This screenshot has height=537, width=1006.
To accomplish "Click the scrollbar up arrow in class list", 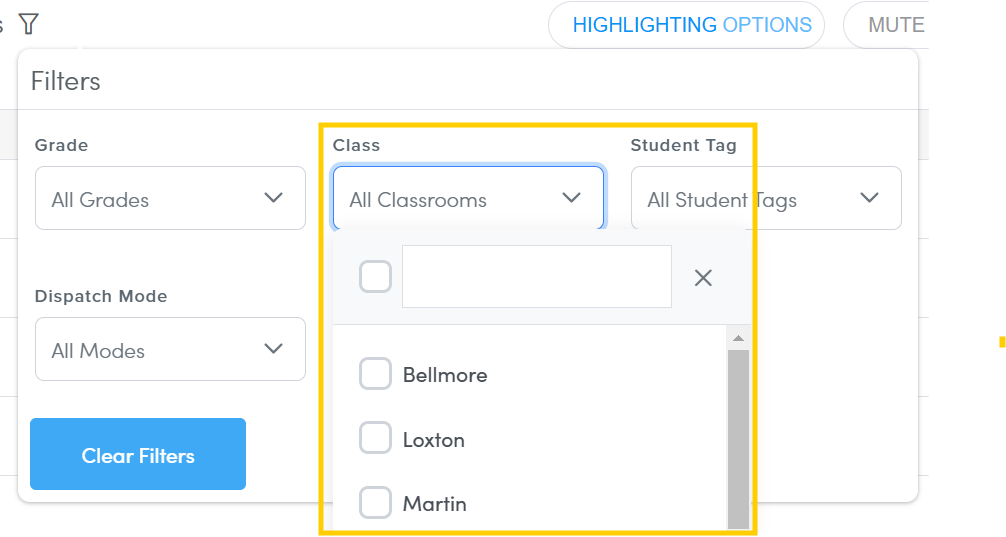I will click(x=738, y=338).
